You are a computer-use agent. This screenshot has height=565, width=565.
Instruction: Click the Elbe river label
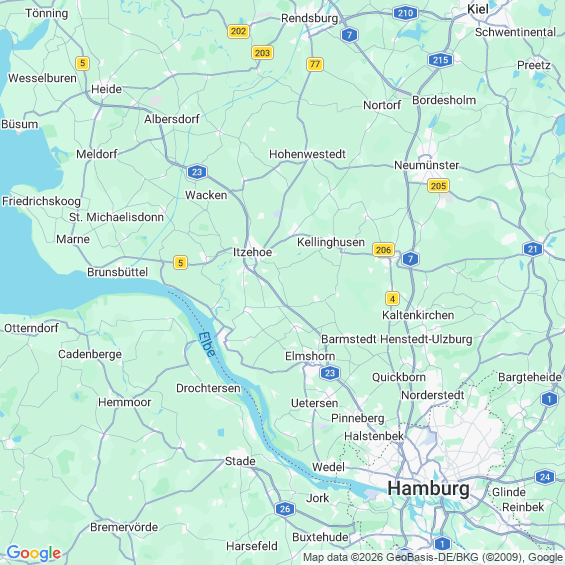pyautogui.click(x=207, y=344)
